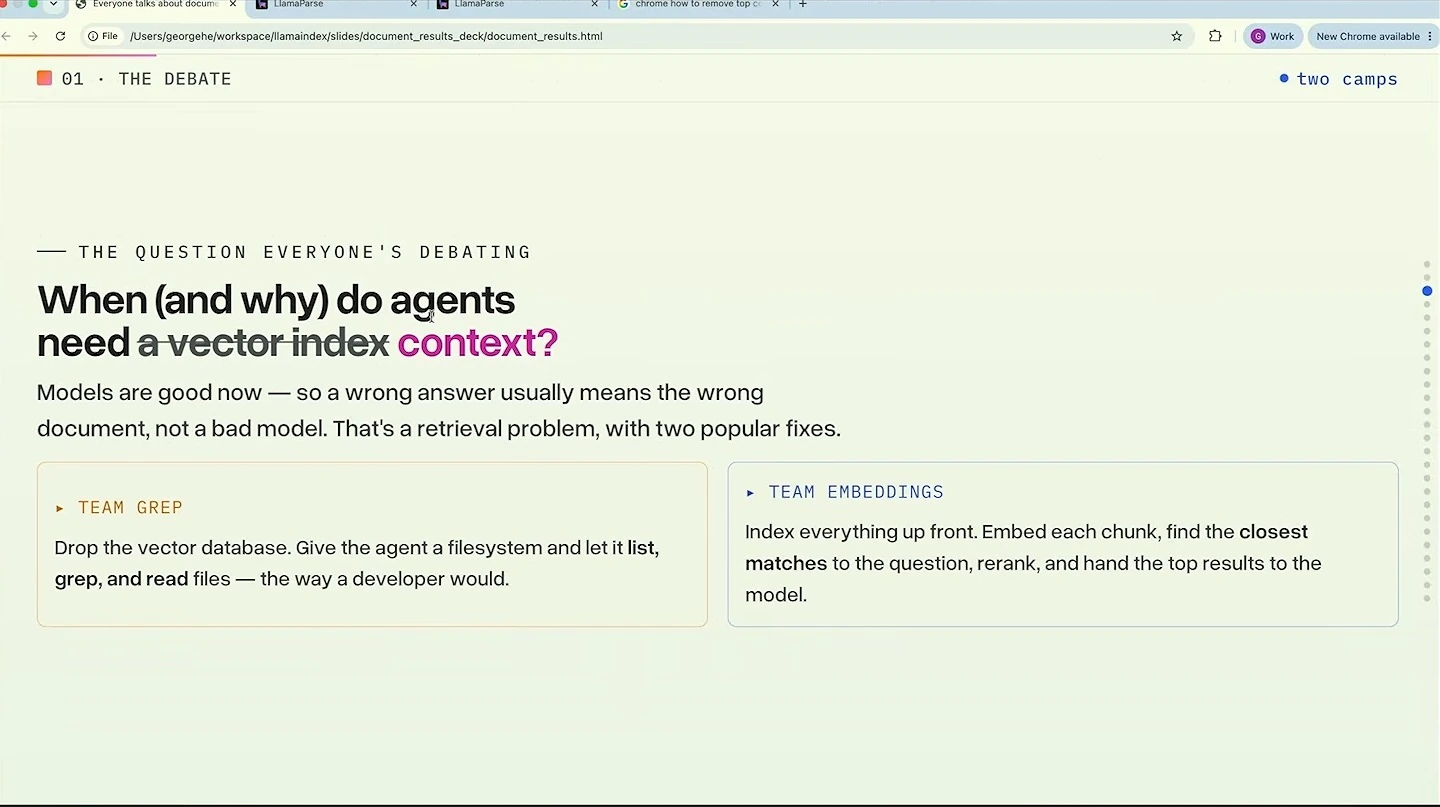
Task: Click the browser forward arrow
Action: pos(33,36)
